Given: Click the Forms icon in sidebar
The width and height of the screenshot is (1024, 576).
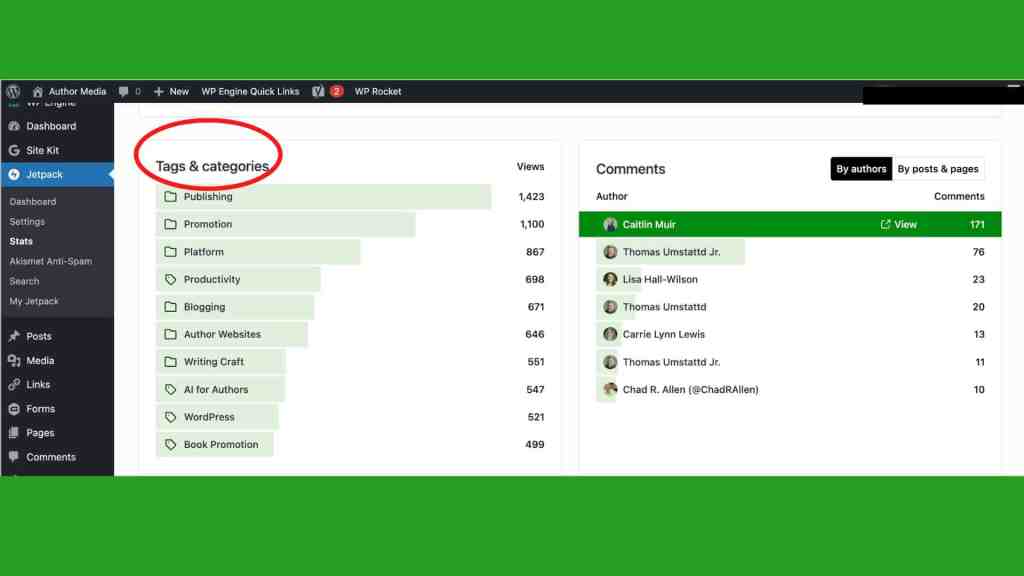Looking at the screenshot, I should coord(14,409).
